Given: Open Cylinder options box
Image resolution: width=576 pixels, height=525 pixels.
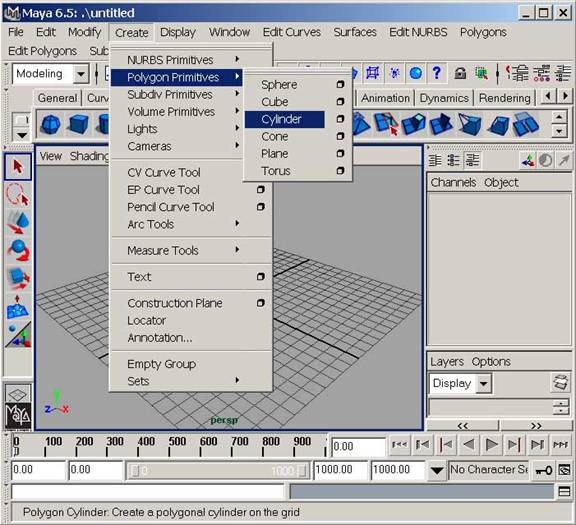Looking at the screenshot, I should [x=340, y=119].
